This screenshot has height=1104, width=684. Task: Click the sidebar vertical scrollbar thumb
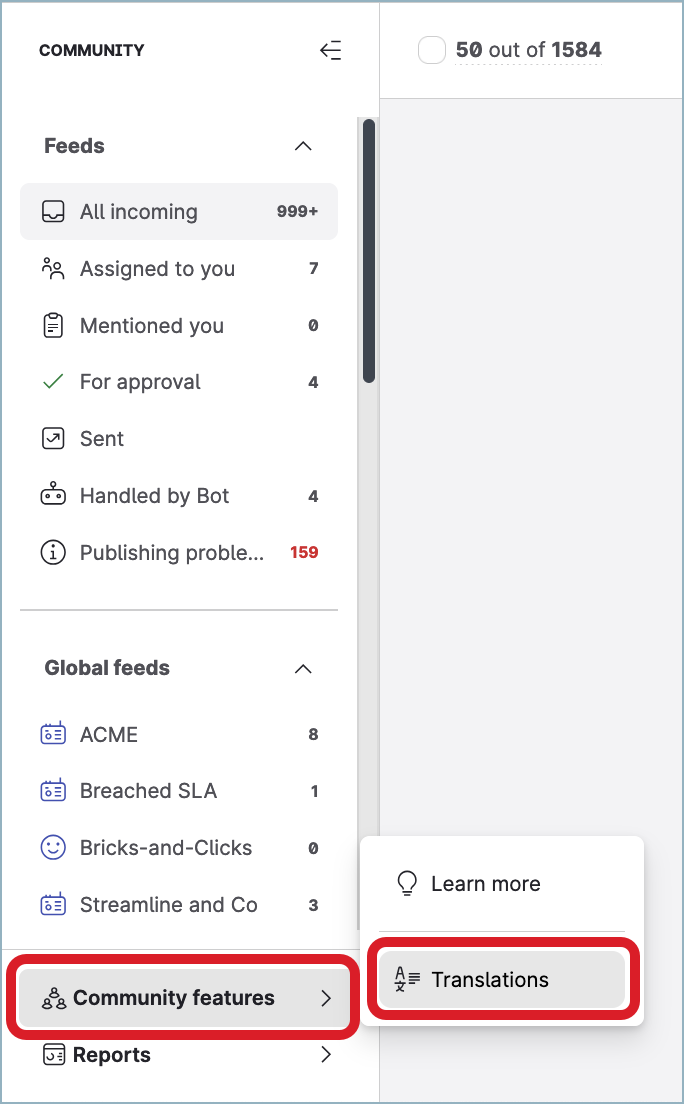pos(369,250)
